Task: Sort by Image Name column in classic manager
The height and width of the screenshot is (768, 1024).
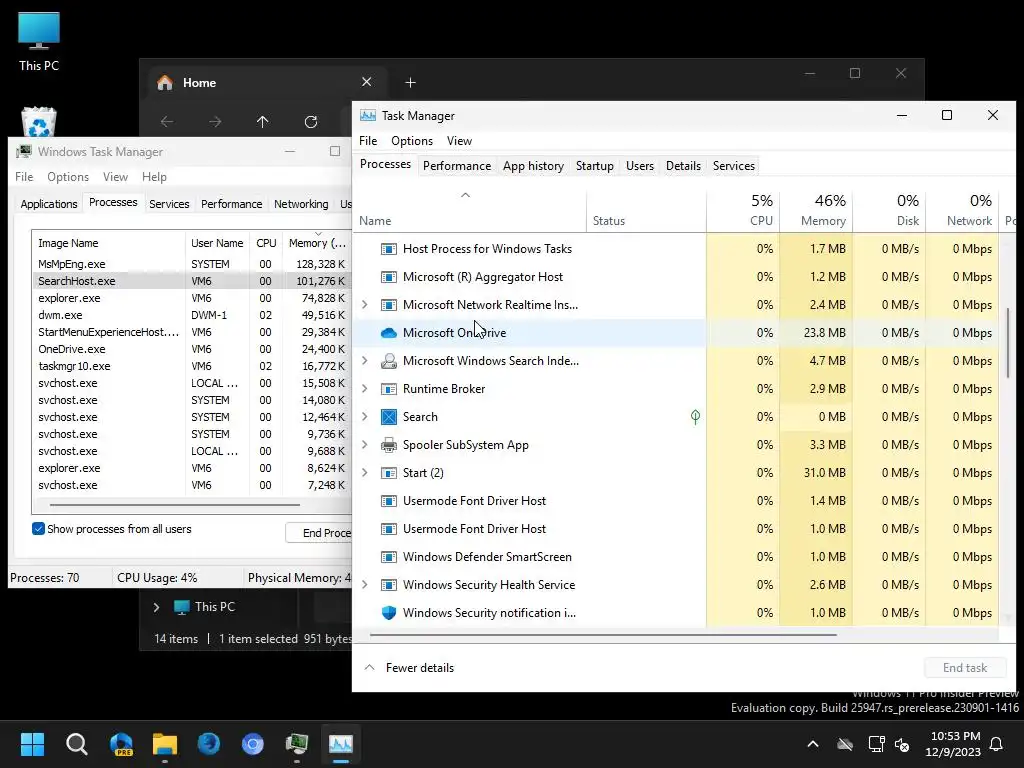Action: [x=108, y=243]
